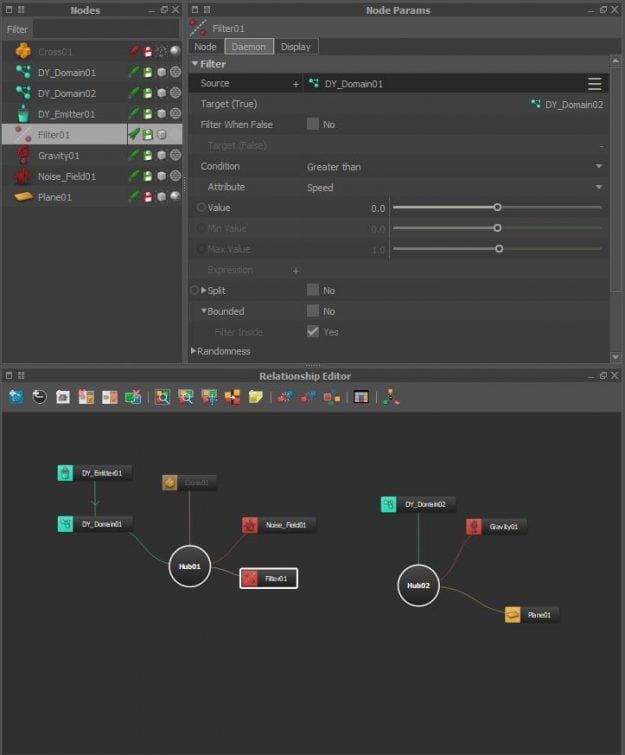Select the Daemon tab
This screenshot has width=625, height=755.
248,47
